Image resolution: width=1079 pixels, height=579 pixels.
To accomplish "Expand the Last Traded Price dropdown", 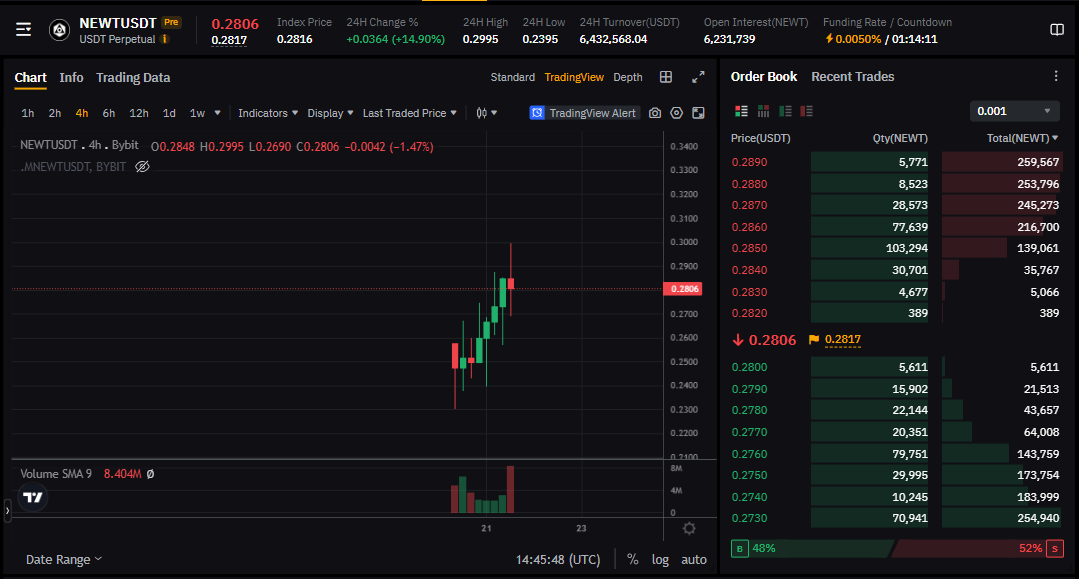I will point(409,113).
